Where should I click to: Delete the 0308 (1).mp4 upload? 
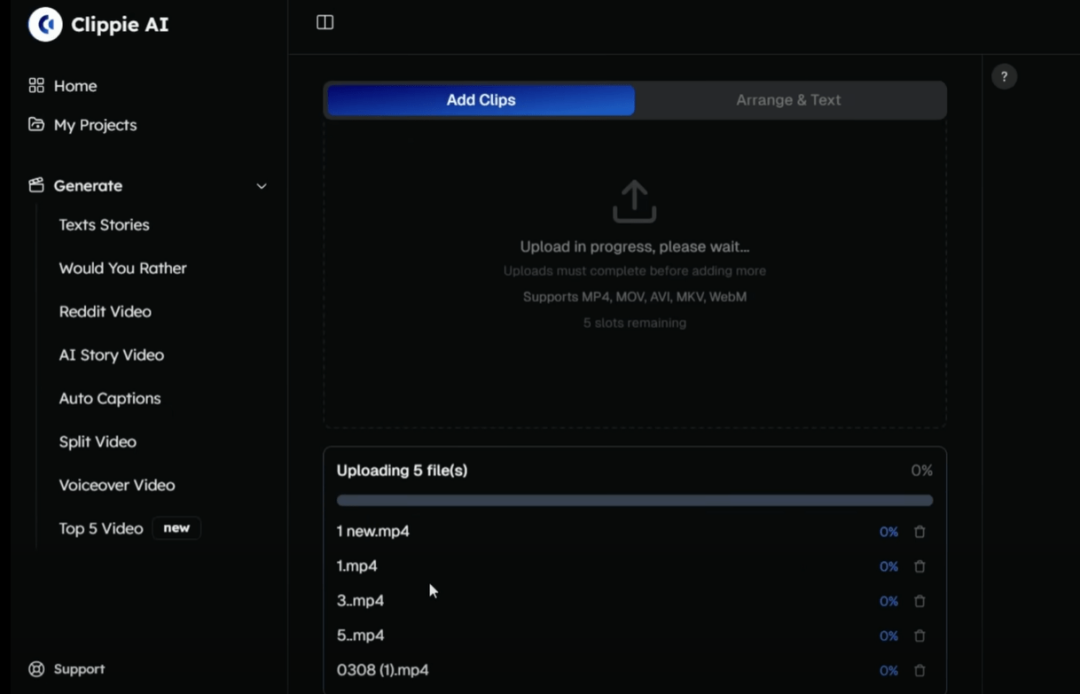(x=920, y=671)
